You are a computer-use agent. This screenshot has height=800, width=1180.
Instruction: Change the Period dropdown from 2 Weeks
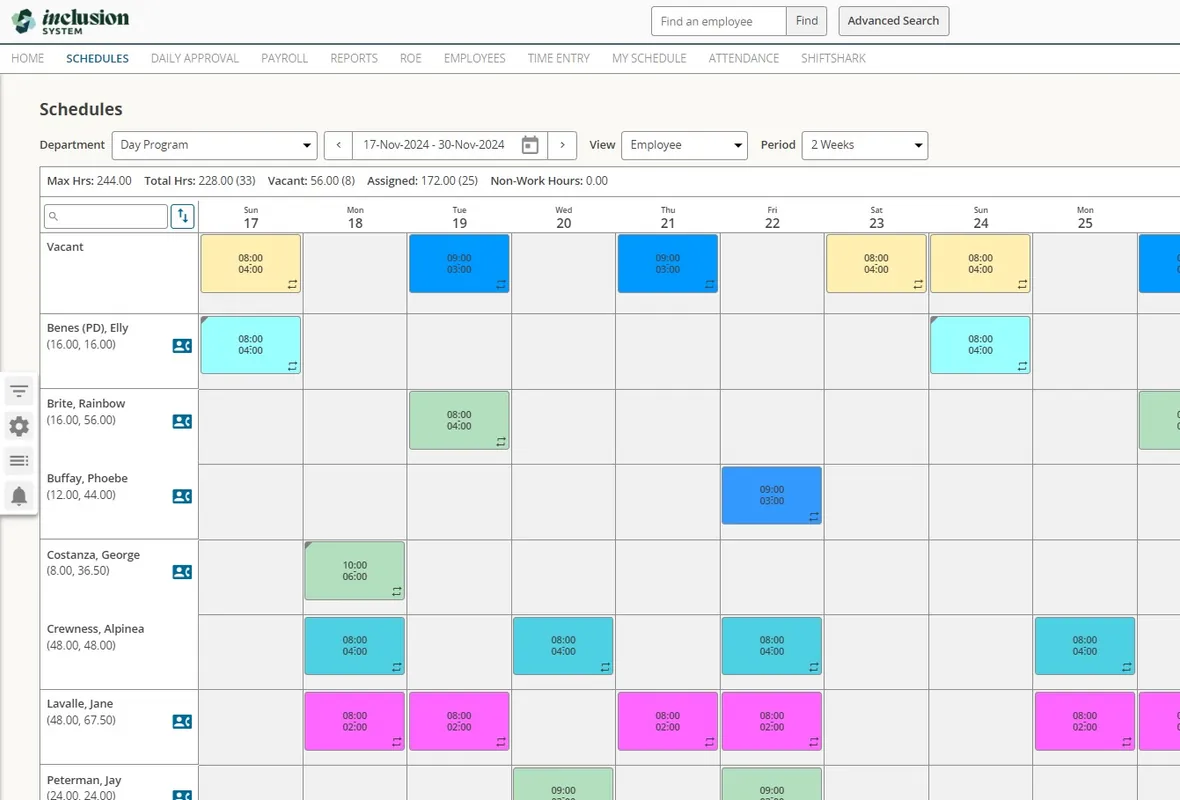coord(864,145)
